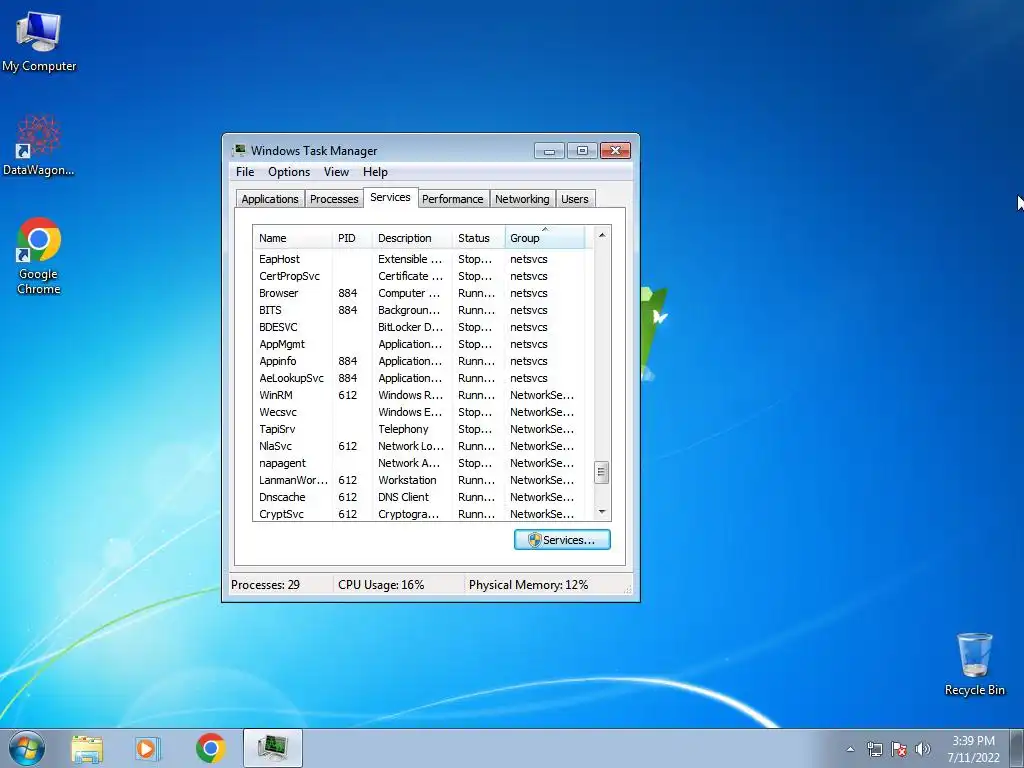Image resolution: width=1024 pixels, height=768 pixels.
Task: Select the NlaSvc service row
Action: tap(419, 446)
